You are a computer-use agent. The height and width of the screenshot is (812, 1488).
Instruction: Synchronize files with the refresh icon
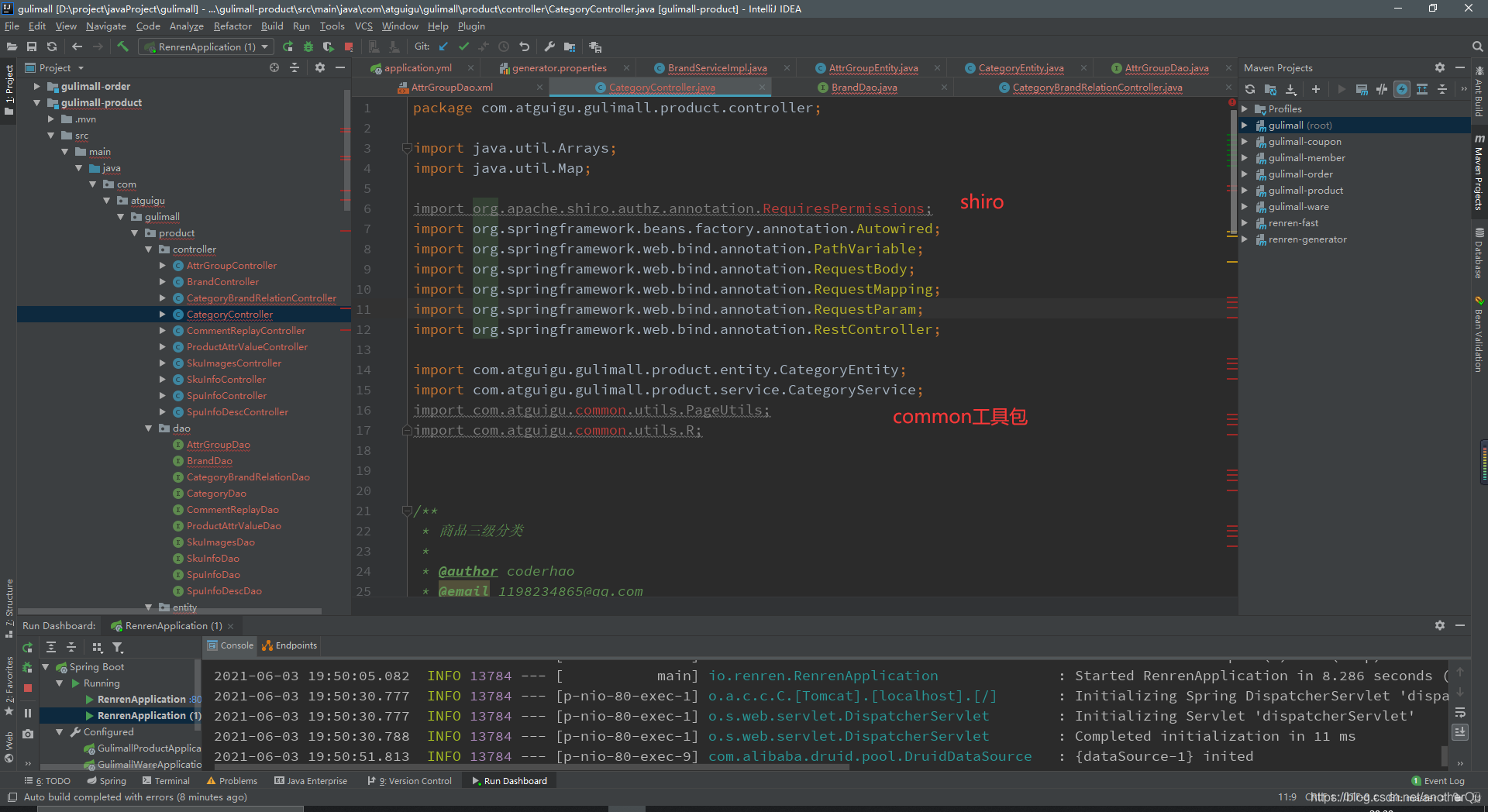point(52,46)
